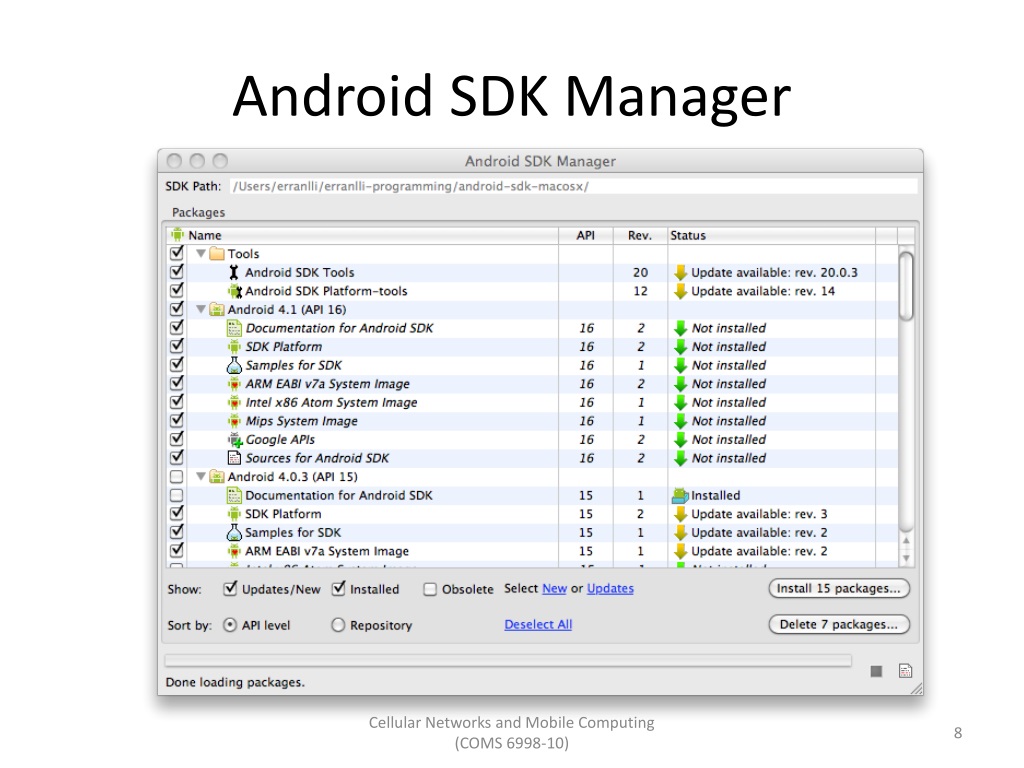Click the Status column header
This screenshot has height=768, width=1024.
click(771, 235)
